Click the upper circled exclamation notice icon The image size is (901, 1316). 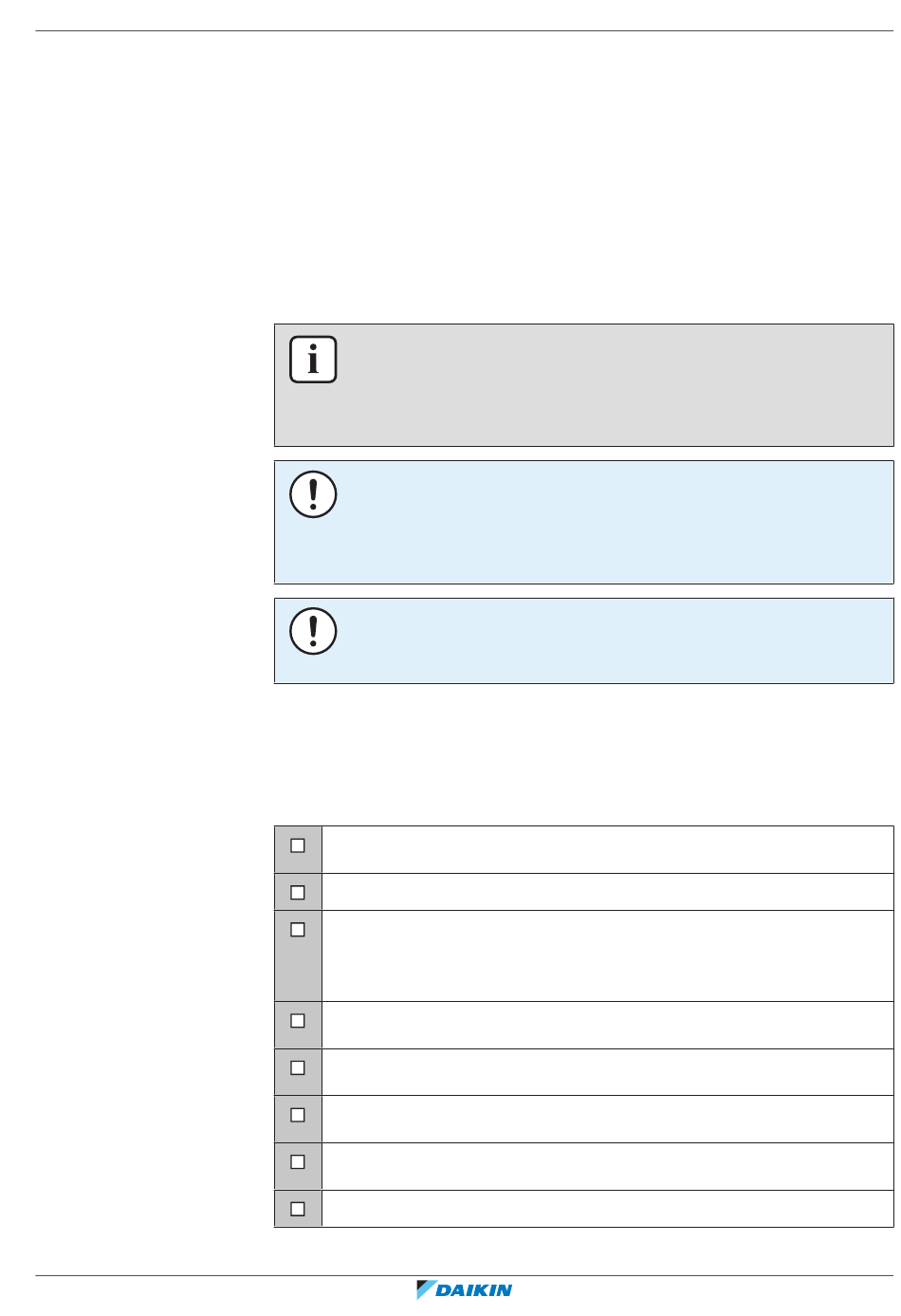click(313, 494)
